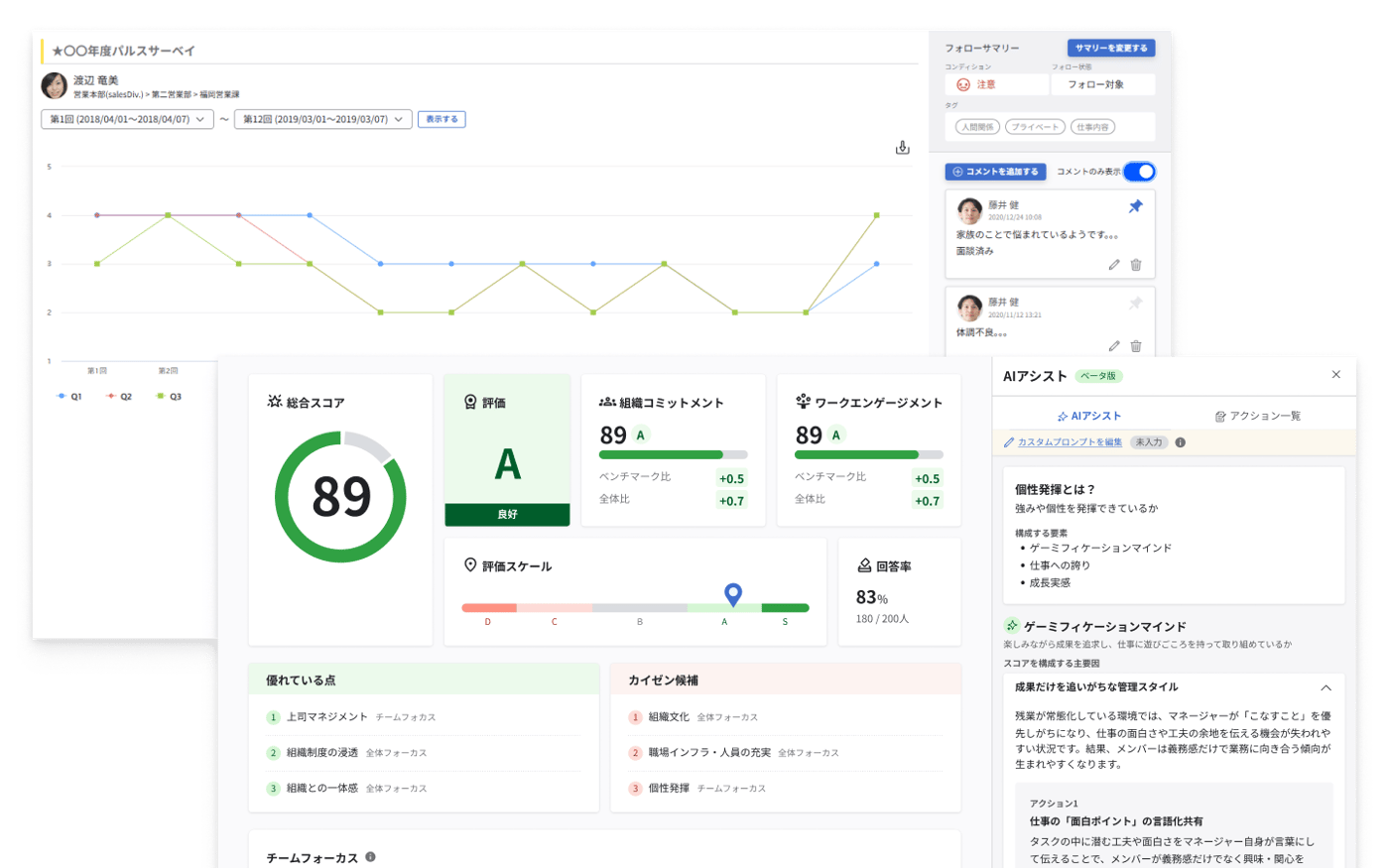Select the 人間関係 tag
Screen dimensions: 1389x868
977,127
